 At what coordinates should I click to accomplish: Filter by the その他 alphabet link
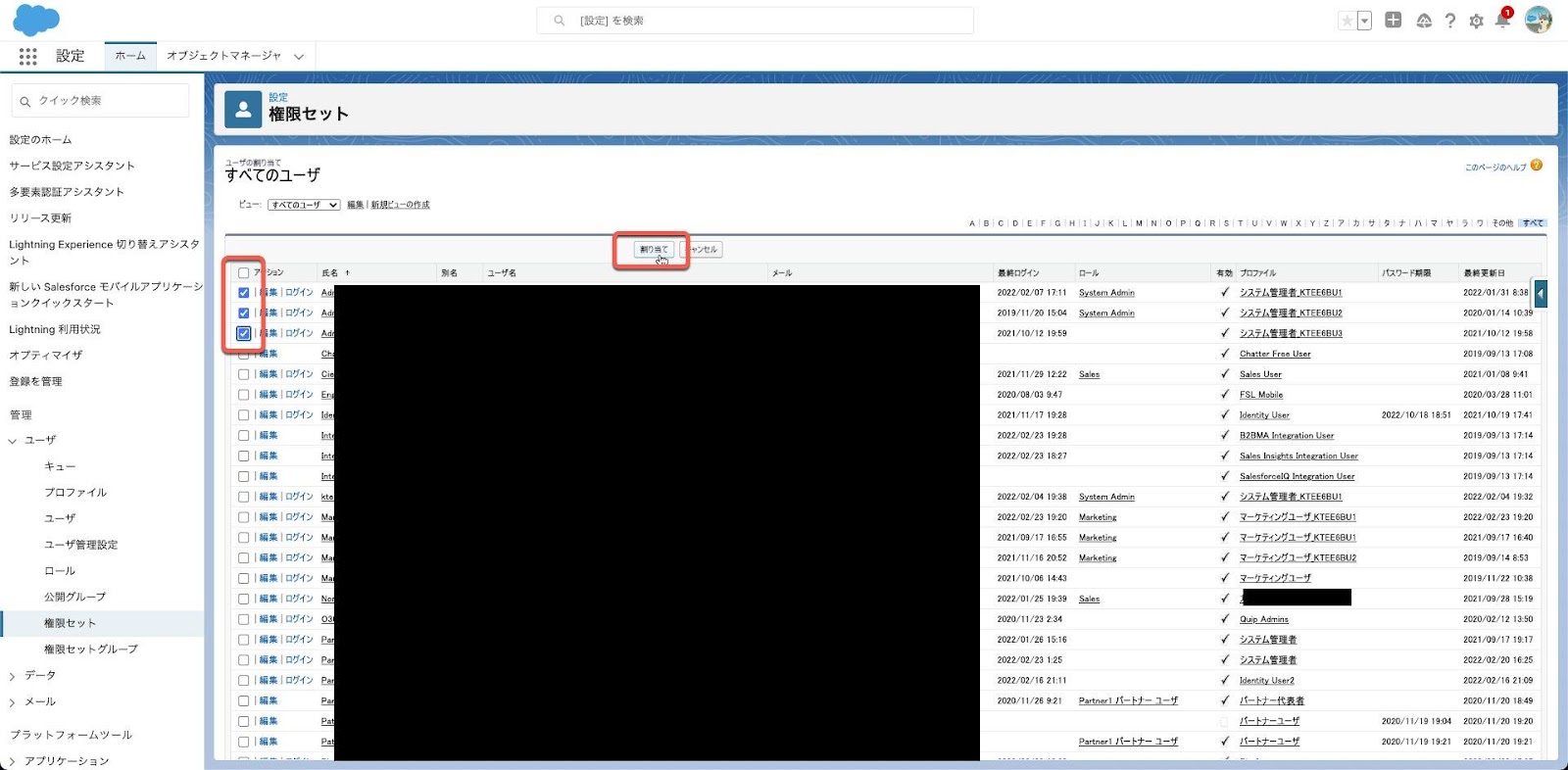click(1502, 223)
